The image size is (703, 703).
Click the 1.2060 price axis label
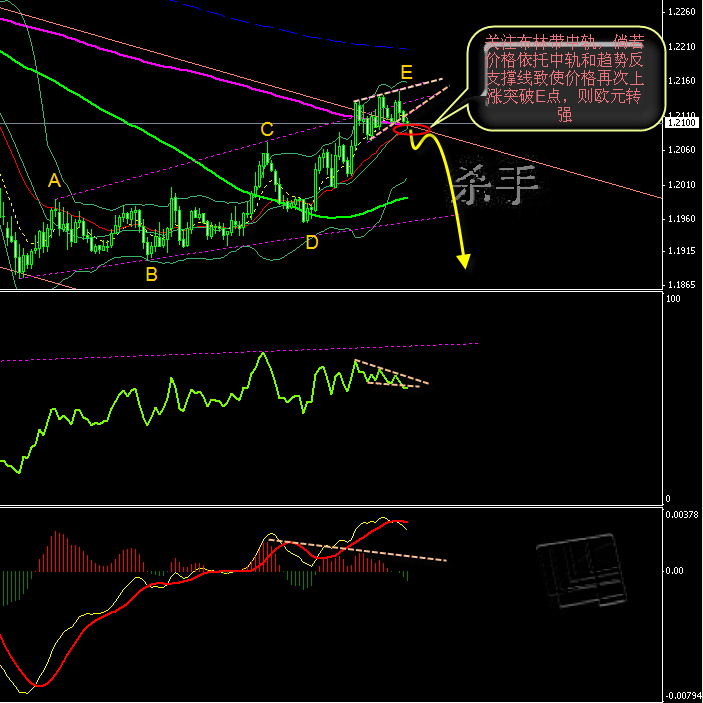coord(681,150)
